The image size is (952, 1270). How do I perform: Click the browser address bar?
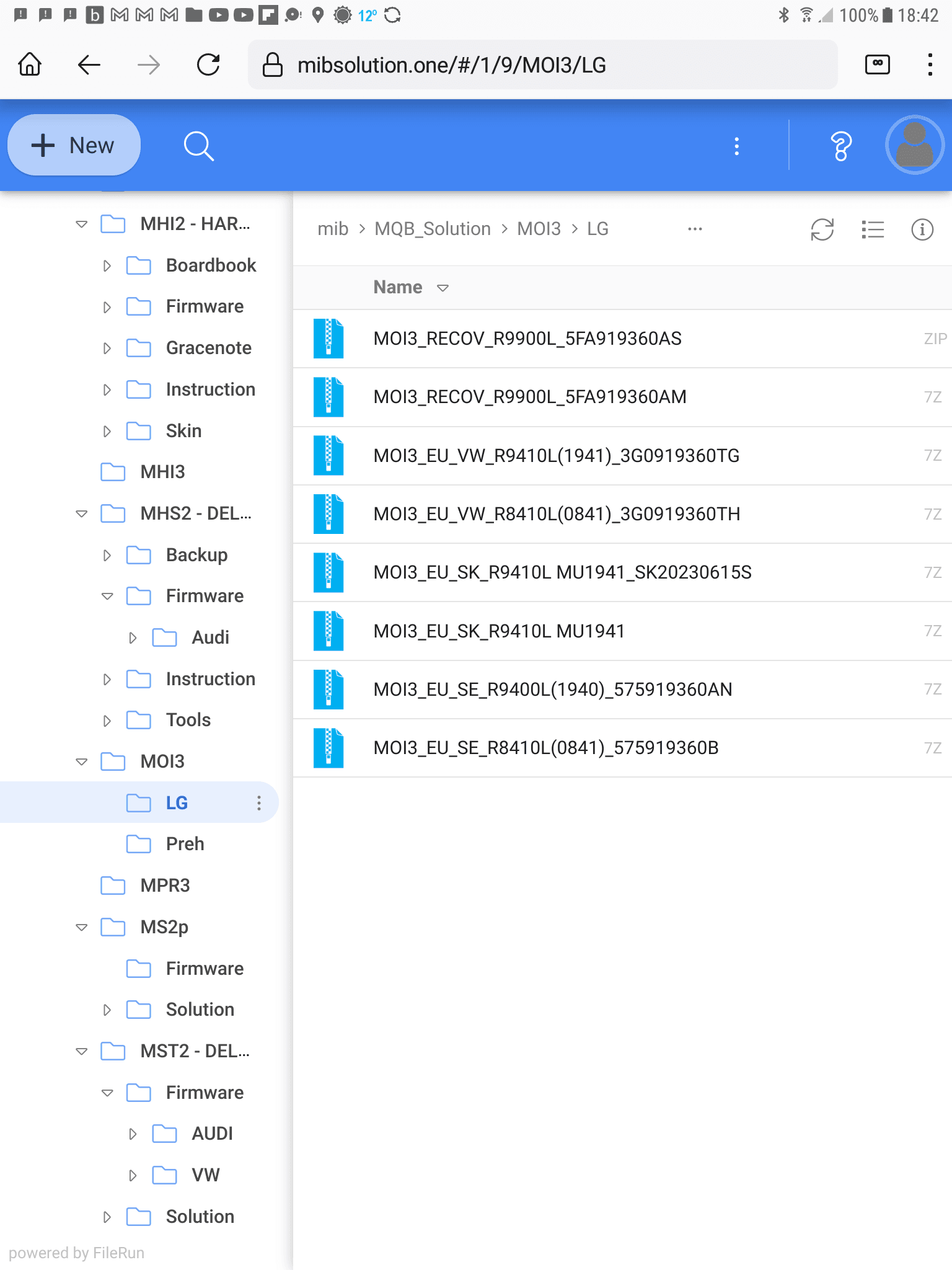pos(542,64)
